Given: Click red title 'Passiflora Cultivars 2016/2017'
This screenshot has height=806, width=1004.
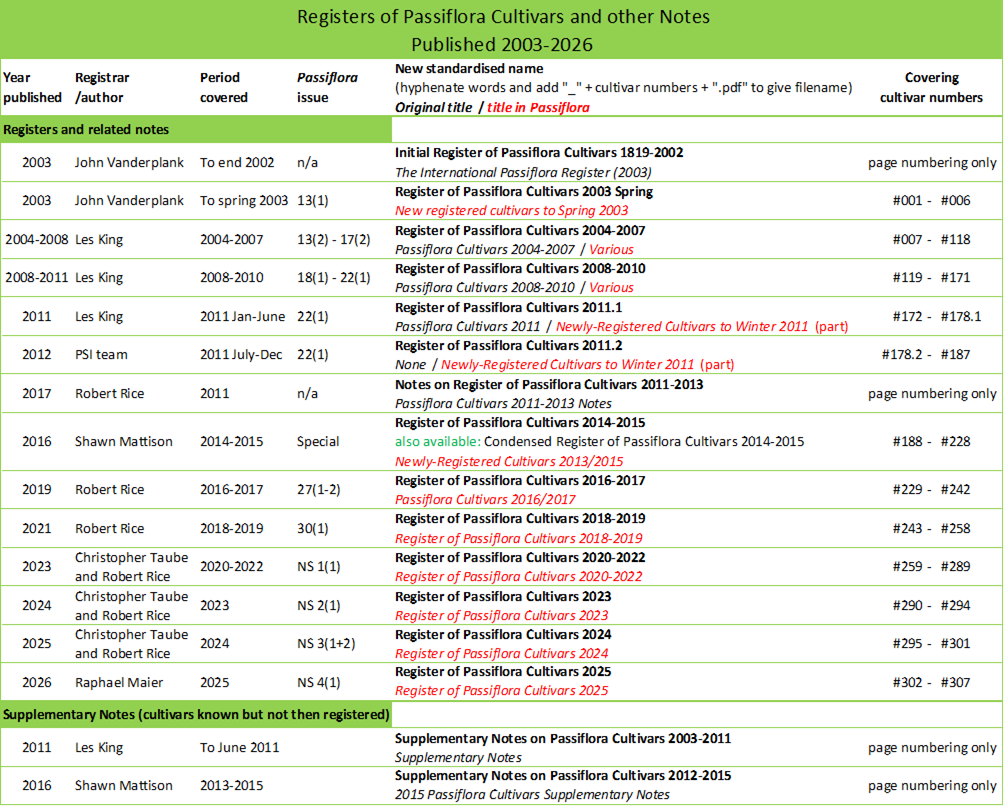Looking at the screenshot, I should pos(485,499).
